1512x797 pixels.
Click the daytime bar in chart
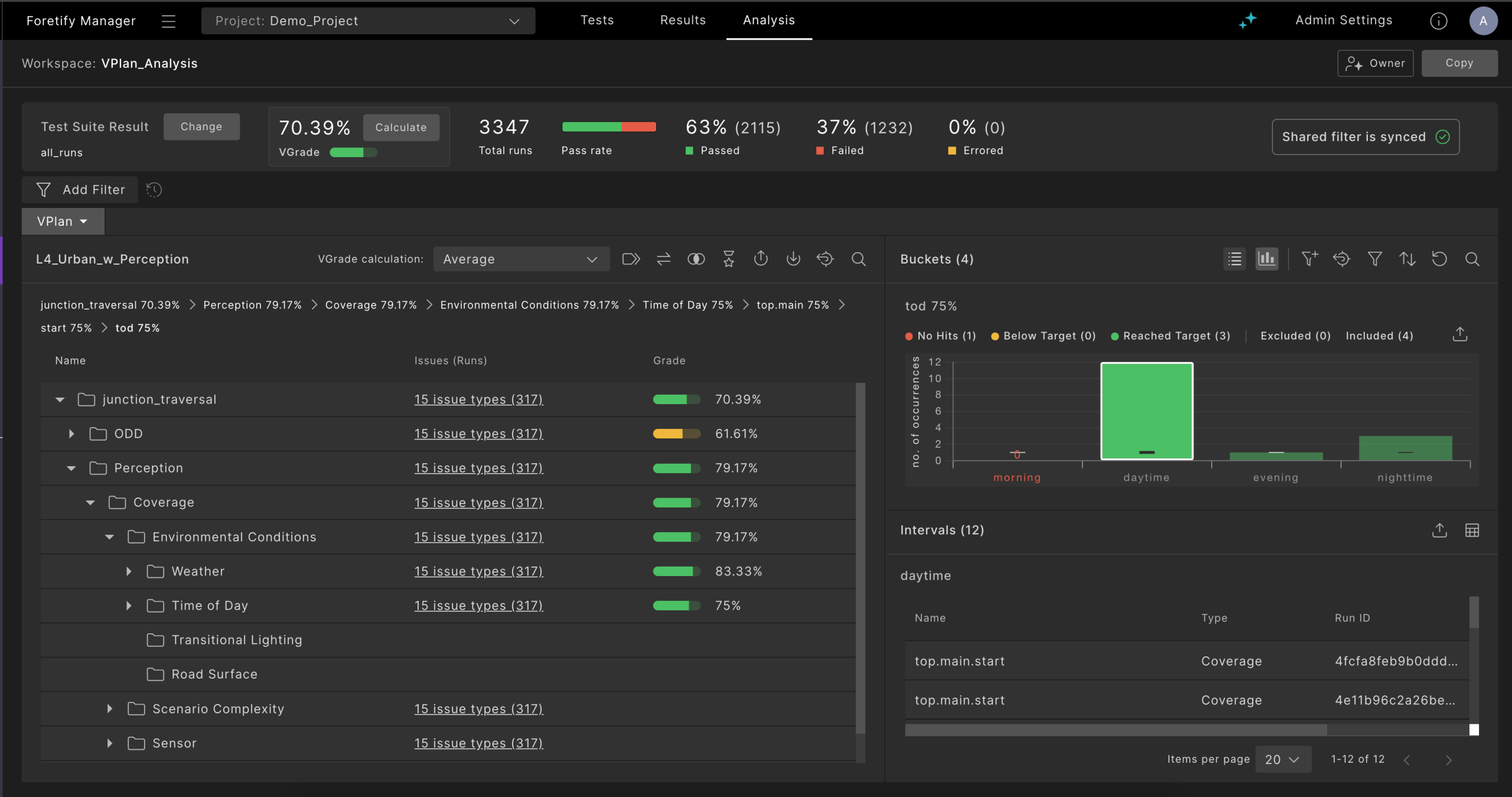(x=1146, y=411)
